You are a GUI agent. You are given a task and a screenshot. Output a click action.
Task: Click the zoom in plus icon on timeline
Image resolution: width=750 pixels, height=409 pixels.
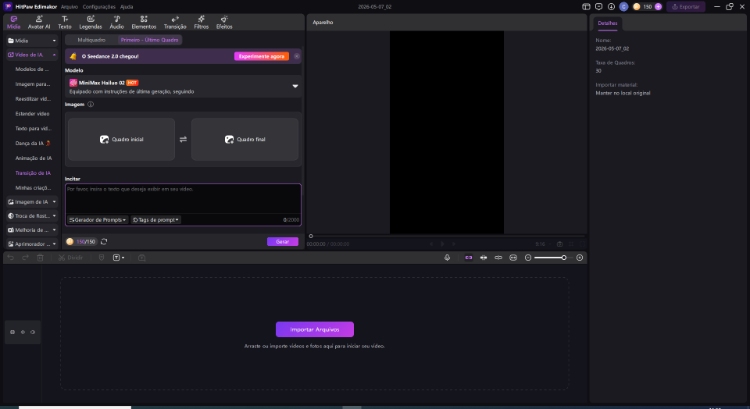tap(580, 258)
